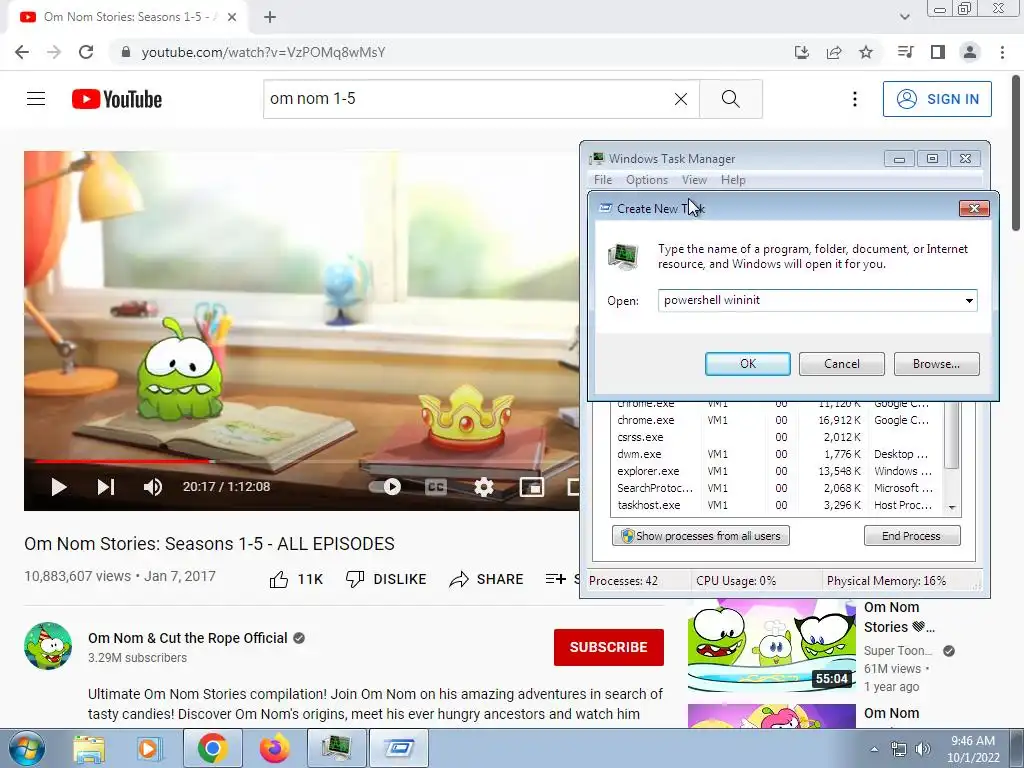This screenshot has height=768, width=1024.
Task: Open the player settings gear
Action: [483, 487]
